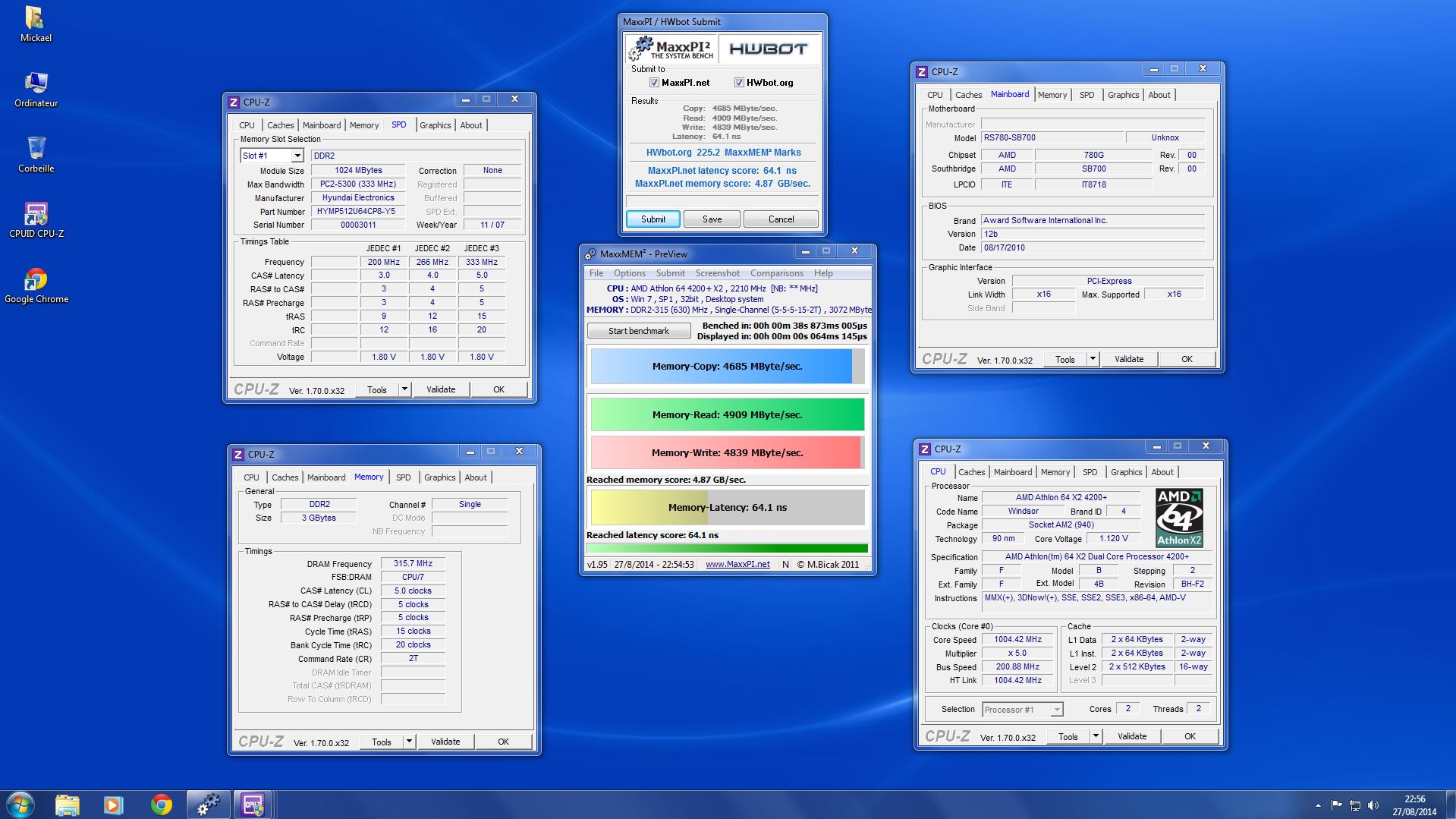This screenshot has height=819, width=1456.
Task: Open the Google Chrome desktop shortcut
Action: click(36, 285)
